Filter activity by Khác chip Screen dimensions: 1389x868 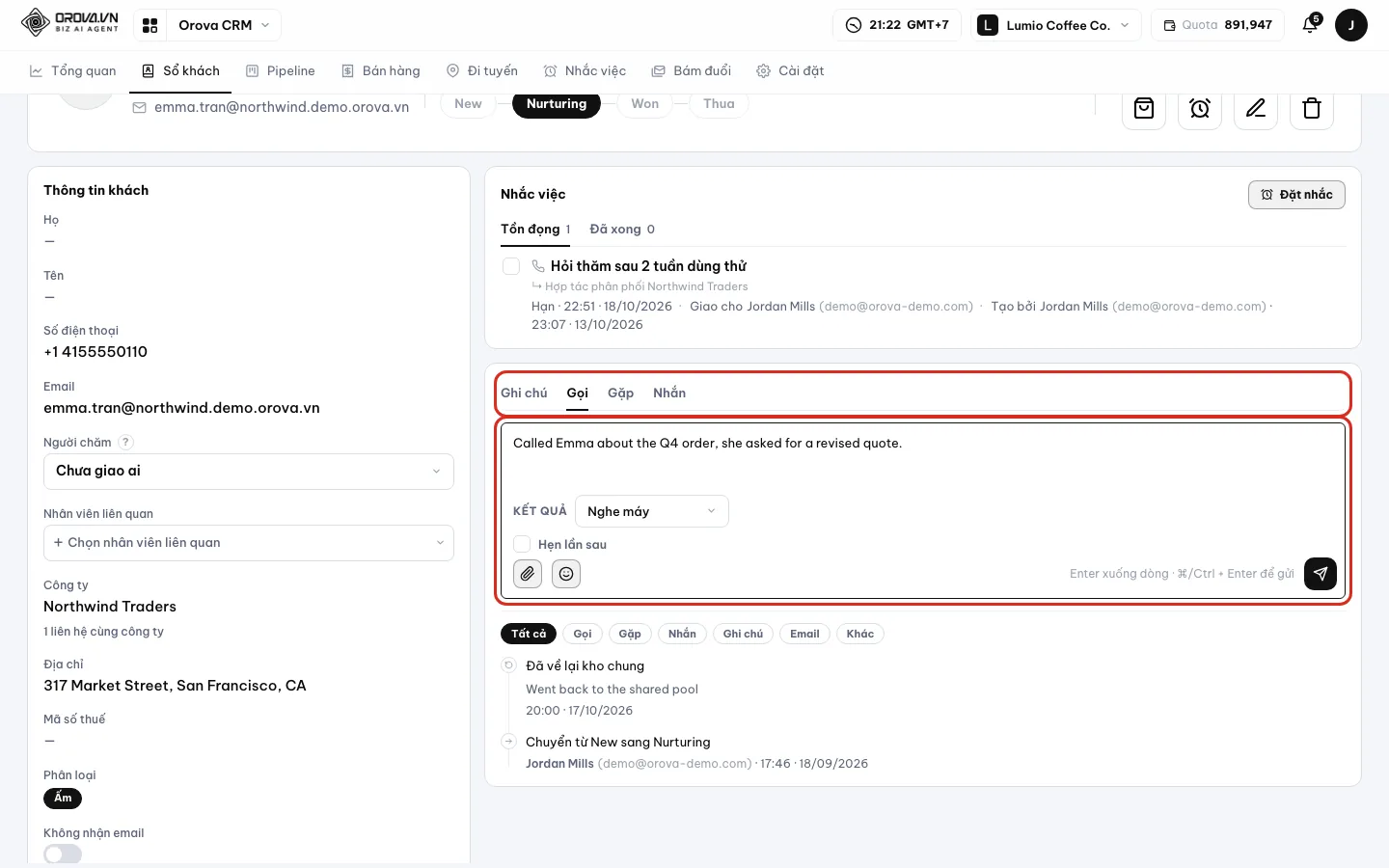tap(860, 634)
